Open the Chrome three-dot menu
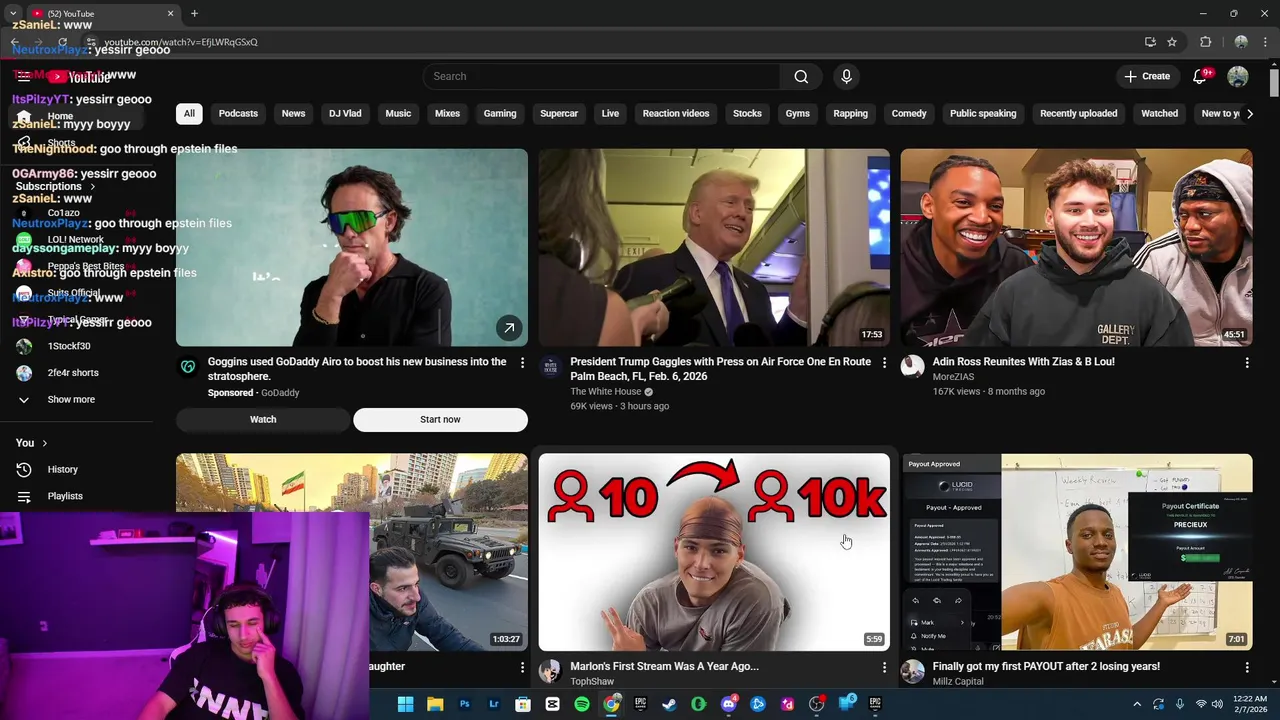The image size is (1280, 720). (1266, 42)
